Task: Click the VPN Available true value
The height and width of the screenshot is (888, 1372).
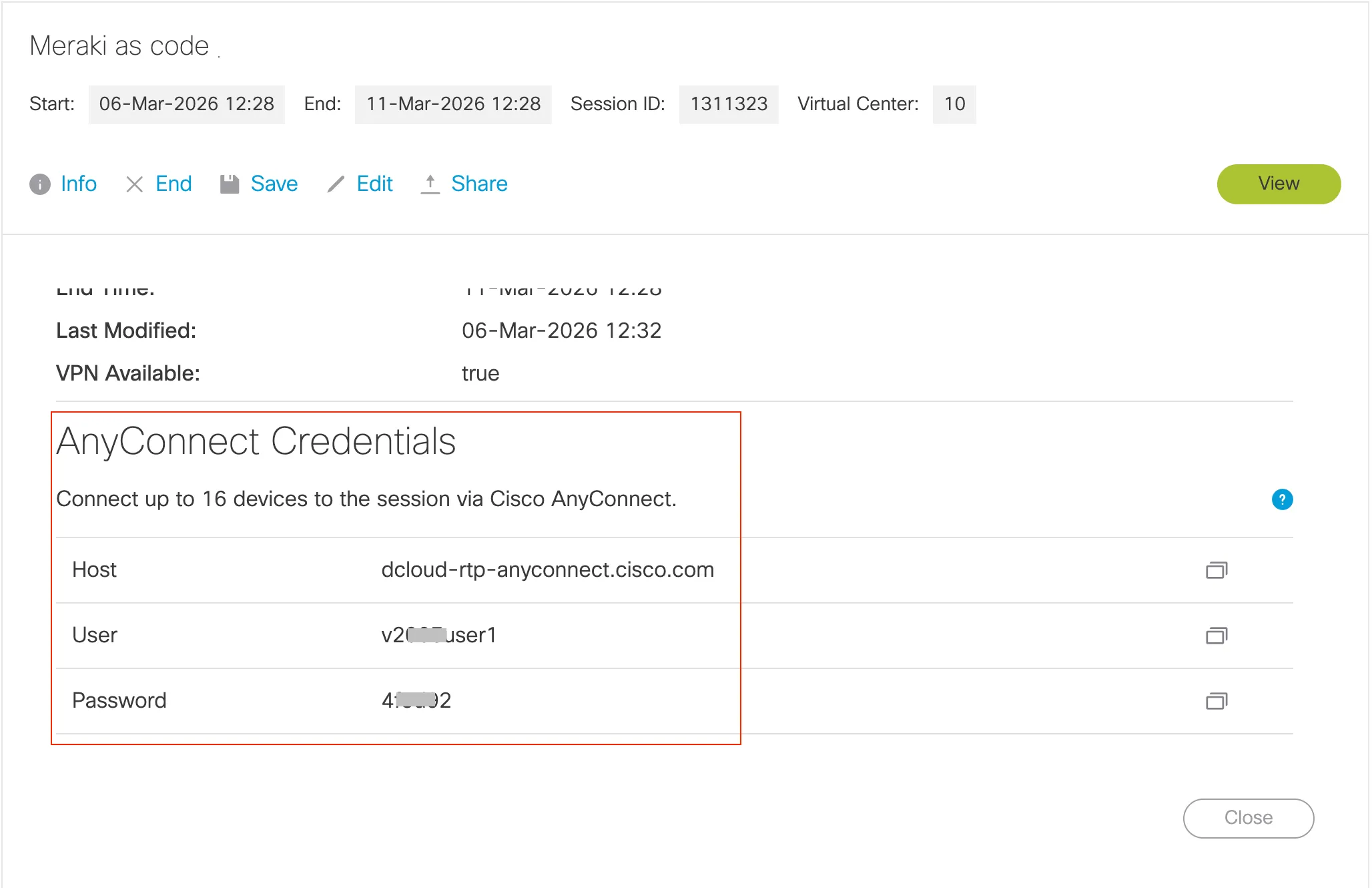Action: click(x=480, y=373)
